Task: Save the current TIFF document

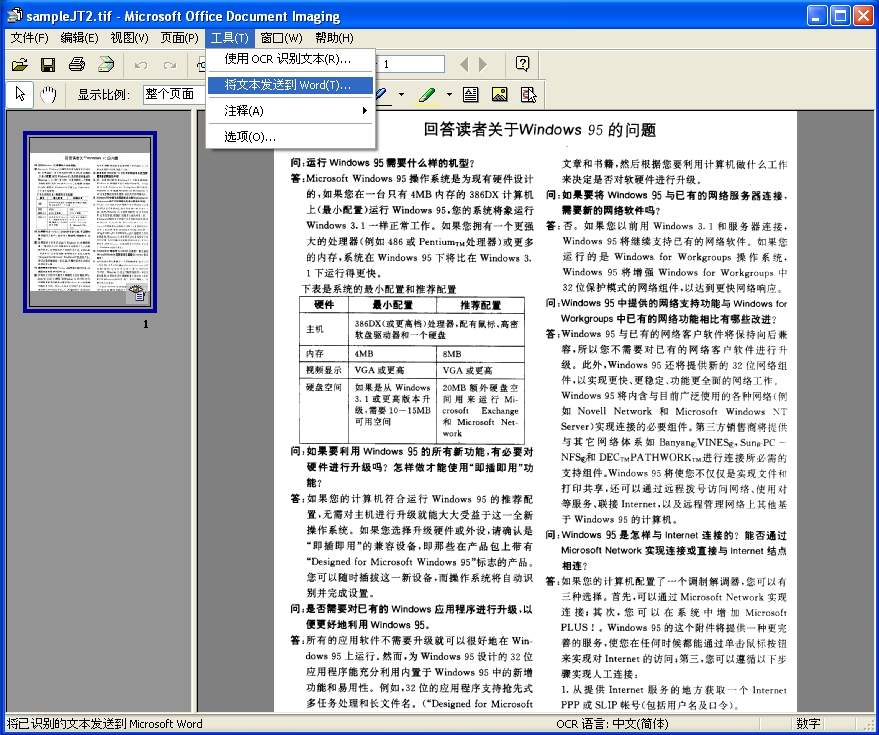Action: coord(48,63)
